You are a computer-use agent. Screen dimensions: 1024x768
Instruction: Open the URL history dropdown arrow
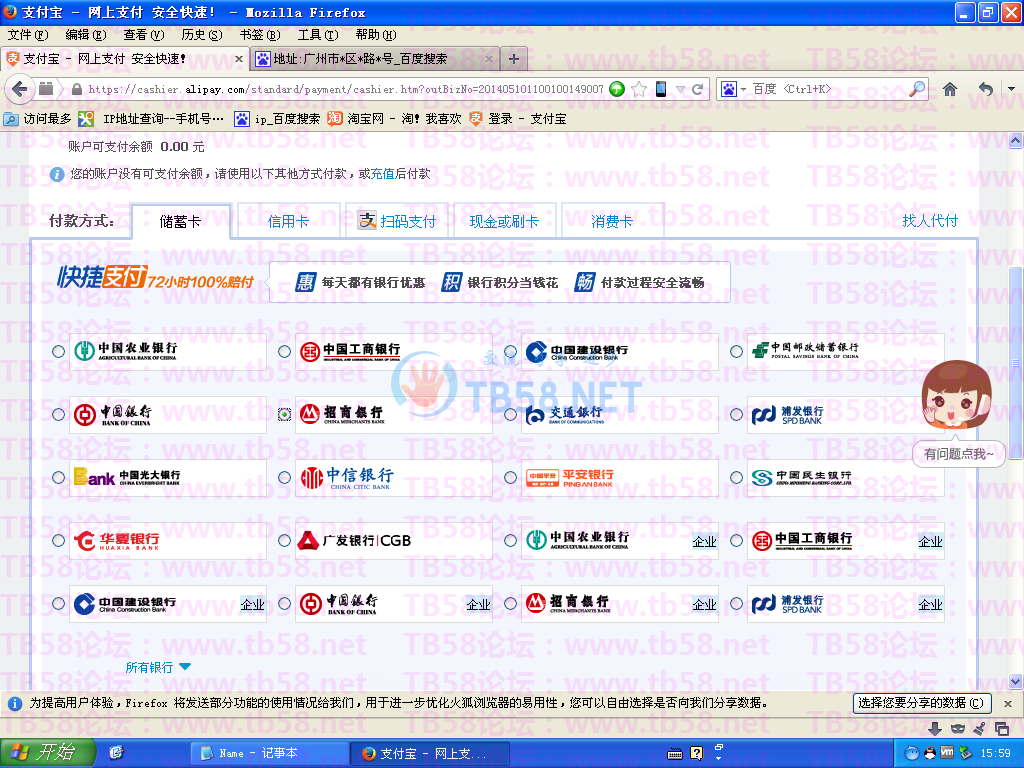(x=680, y=89)
